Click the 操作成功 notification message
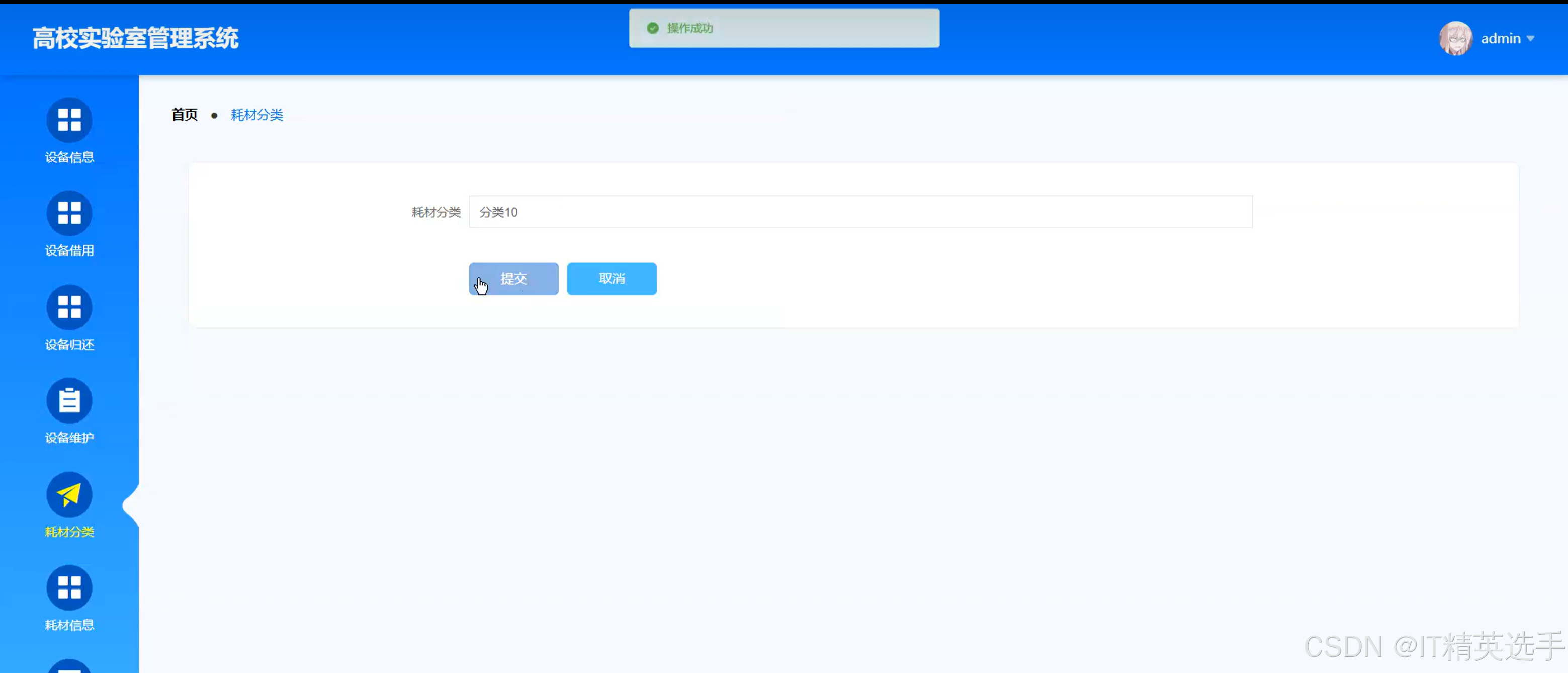The width and height of the screenshot is (1568, 673). pos(689,28)
